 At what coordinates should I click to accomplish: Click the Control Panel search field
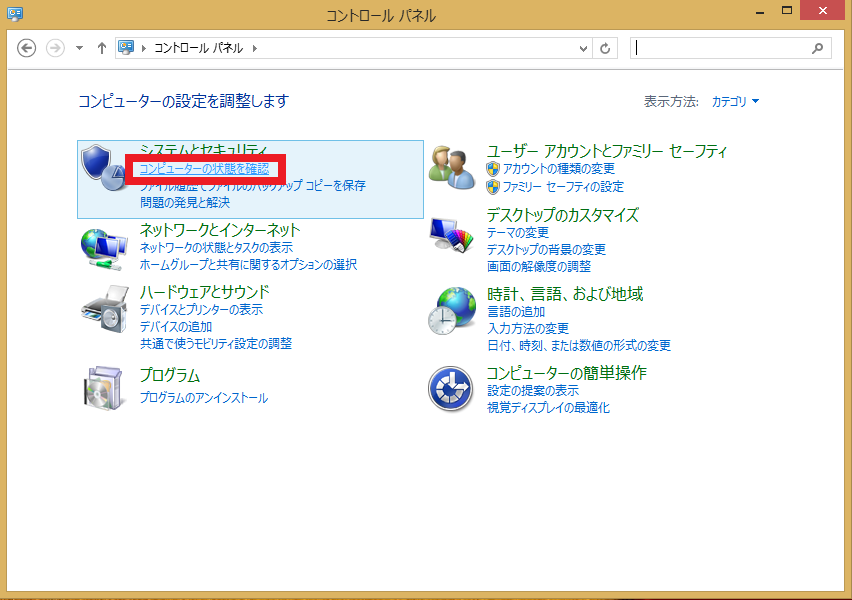click(720, 48)
